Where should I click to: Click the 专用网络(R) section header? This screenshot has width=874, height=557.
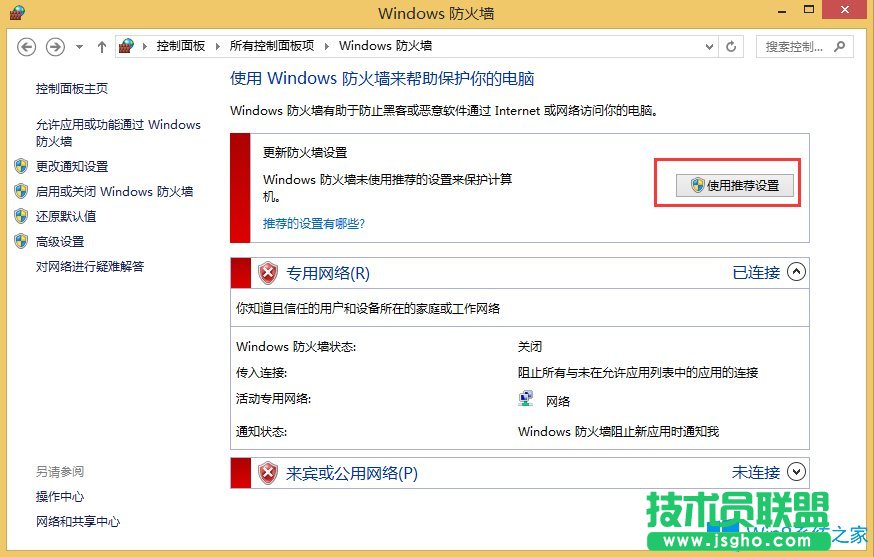click(x=328, y=273)
